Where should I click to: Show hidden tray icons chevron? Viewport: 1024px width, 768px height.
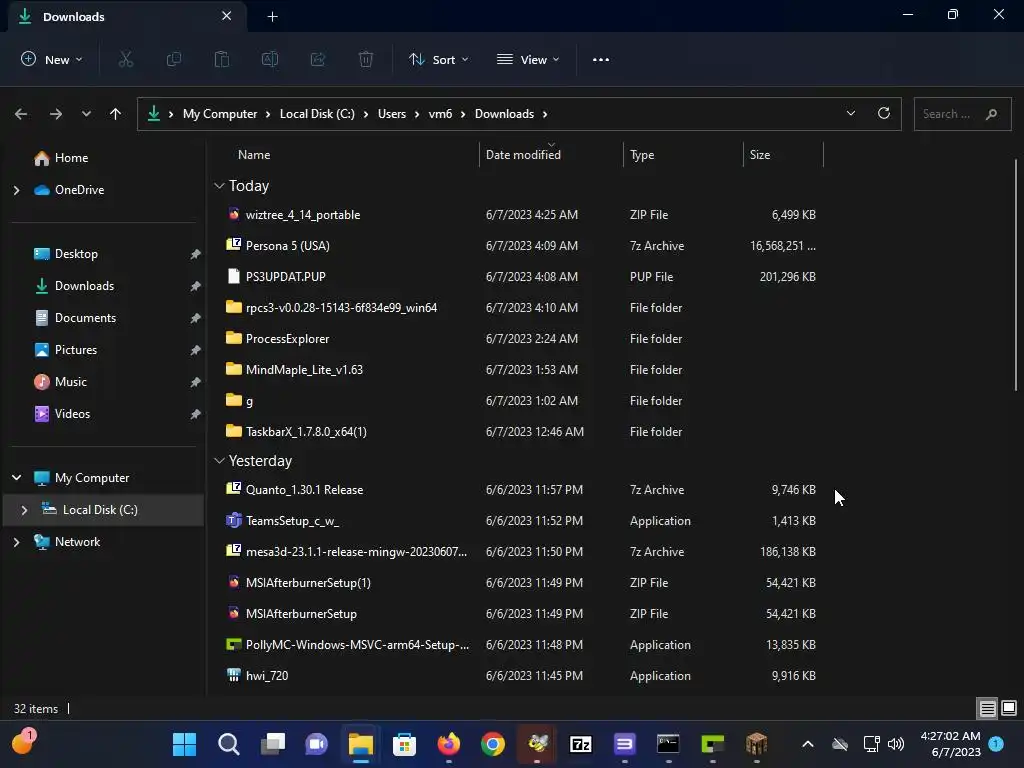point(808,744)
